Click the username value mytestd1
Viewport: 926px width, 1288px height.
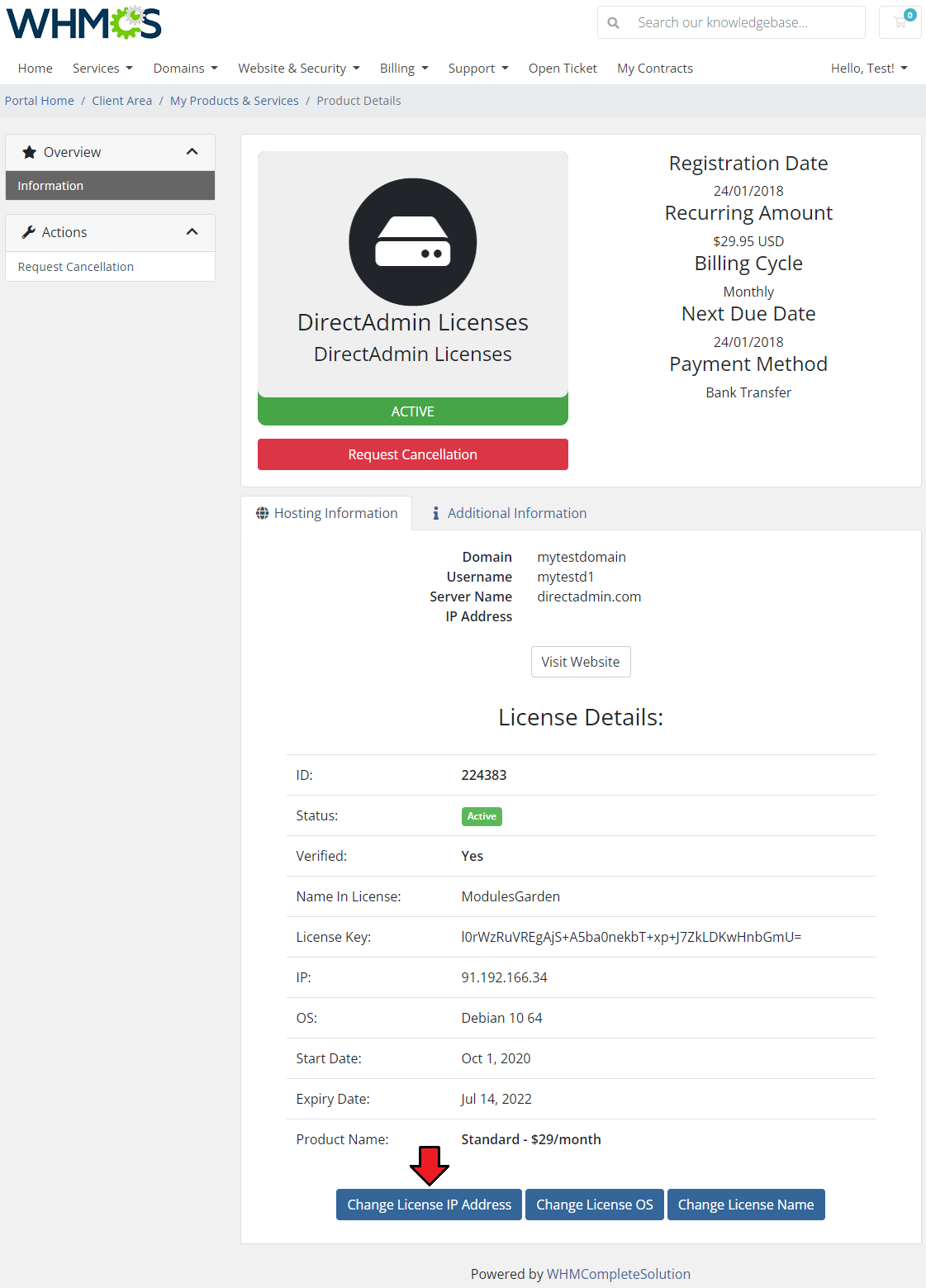coord(566,577)
